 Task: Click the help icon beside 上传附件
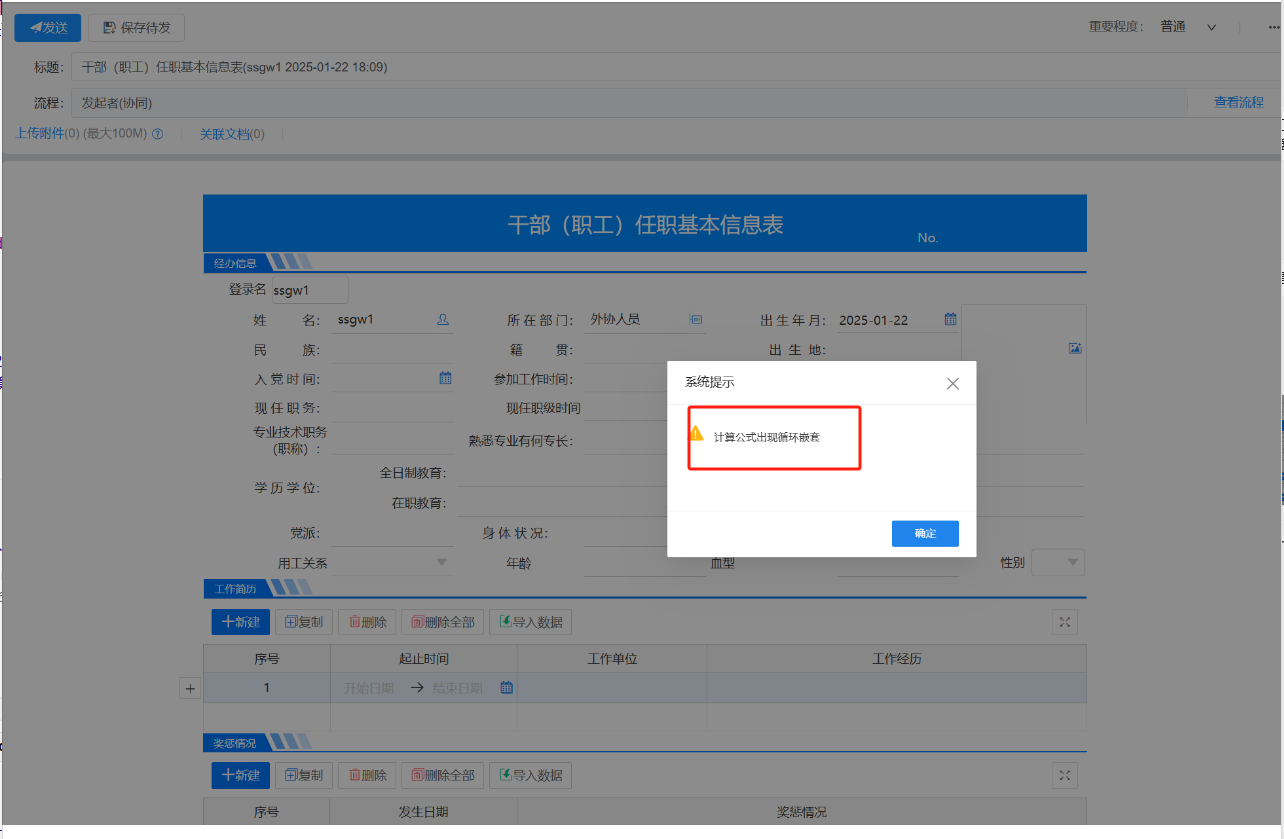coord(157,134)
